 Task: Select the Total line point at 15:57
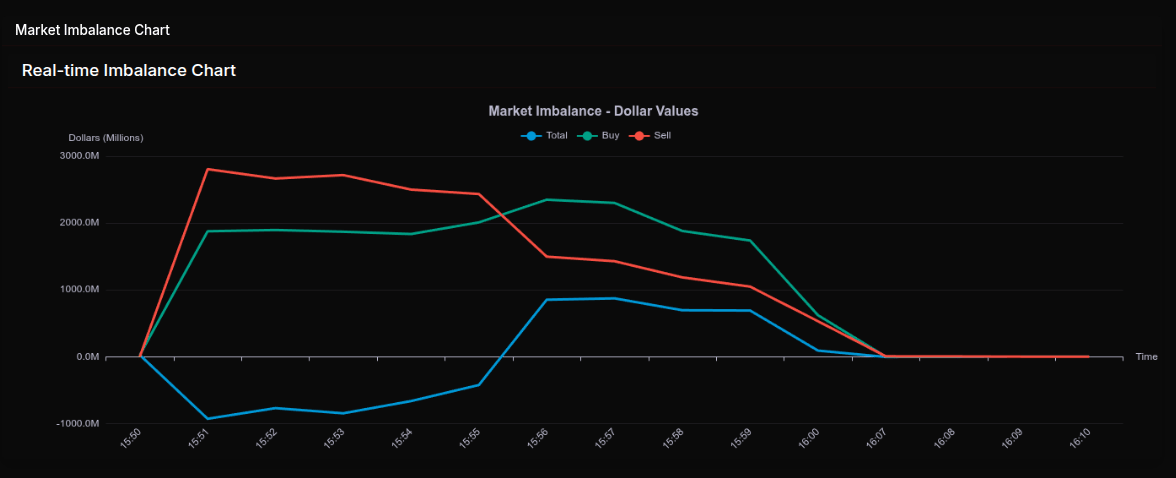[x=614, y=298]
